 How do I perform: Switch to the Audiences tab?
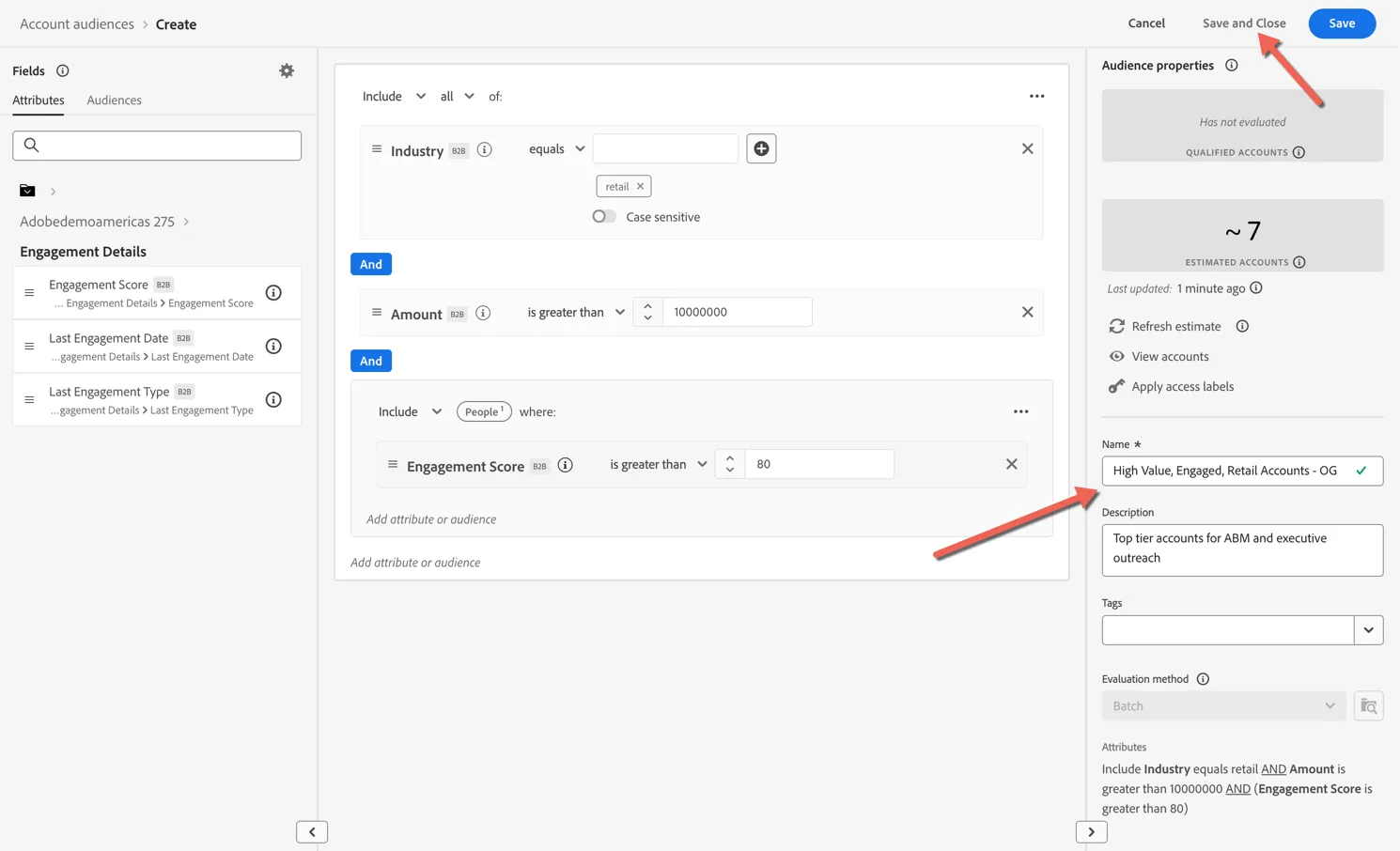(114, 100)
